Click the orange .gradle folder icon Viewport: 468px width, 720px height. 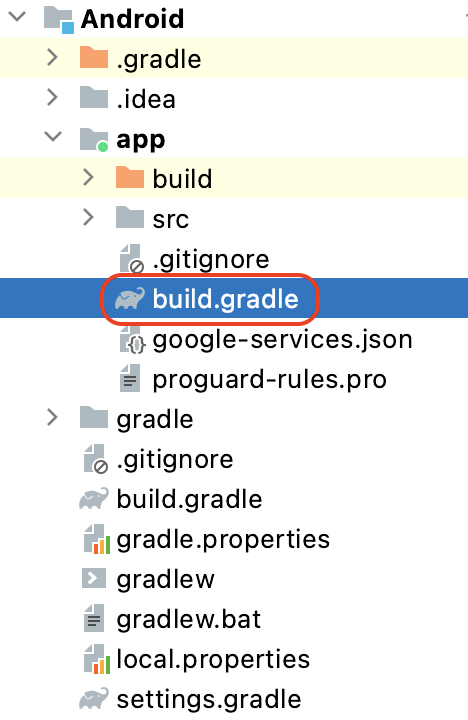[94, 58]
